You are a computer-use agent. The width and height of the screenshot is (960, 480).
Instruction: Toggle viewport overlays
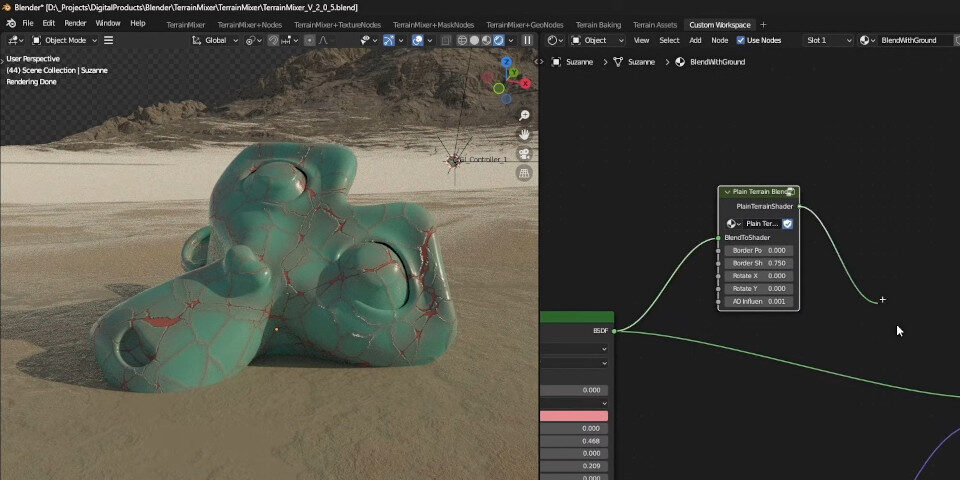tap(418, 40)
